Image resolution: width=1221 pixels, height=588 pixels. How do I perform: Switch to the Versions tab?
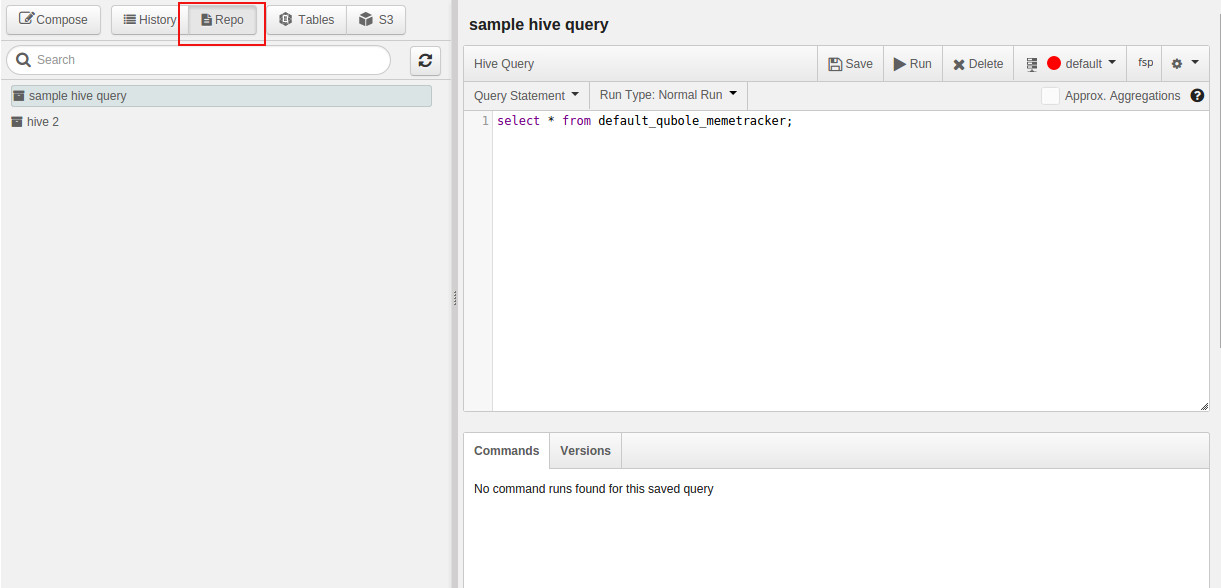point(585,451)
